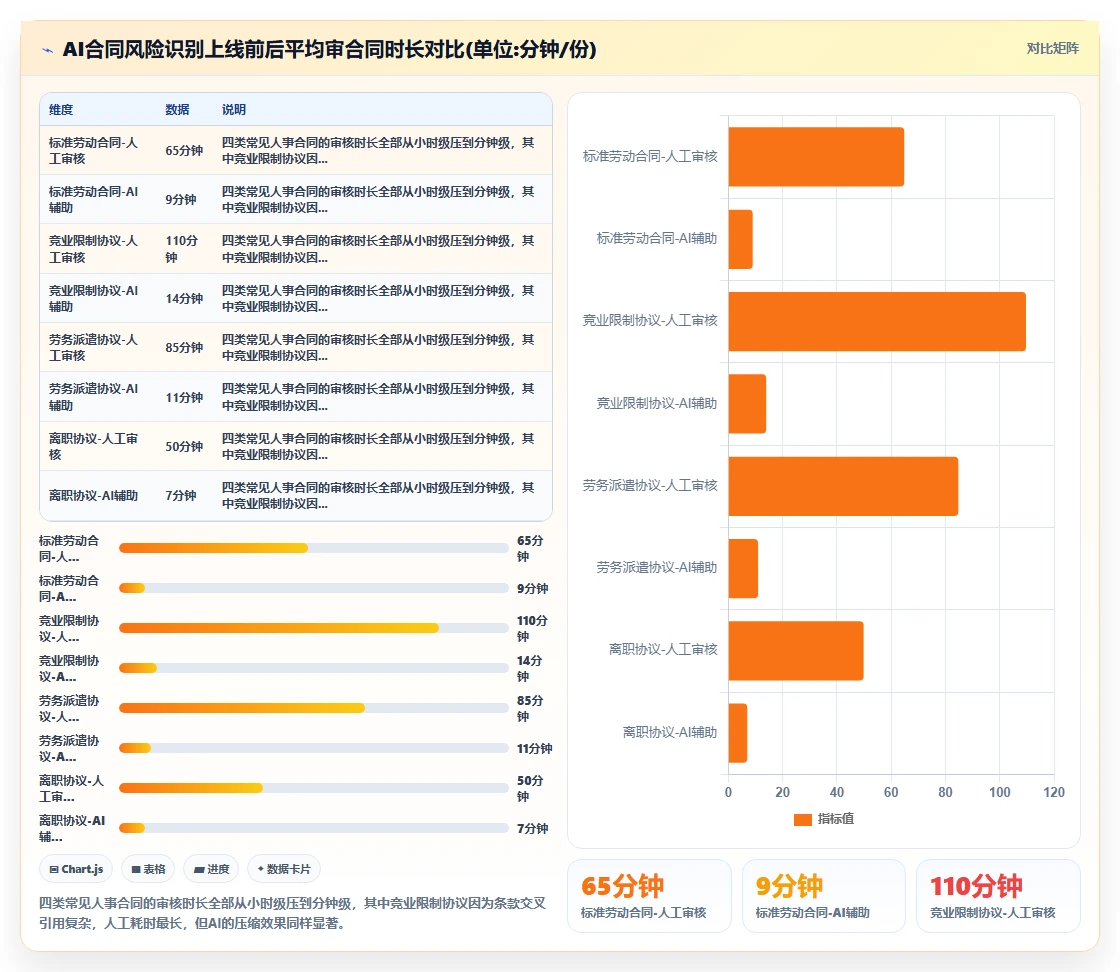
Task: Click the 110分钟 progress bar for 竞业限制协议
Action: [314, 628]
